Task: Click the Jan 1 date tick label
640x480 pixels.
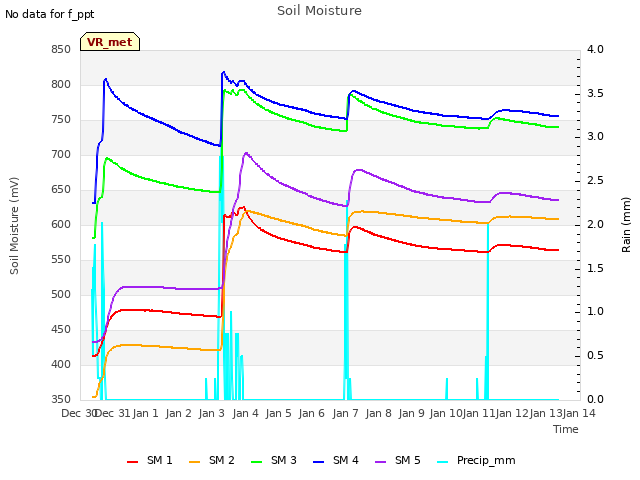Action: coord(145,413)
